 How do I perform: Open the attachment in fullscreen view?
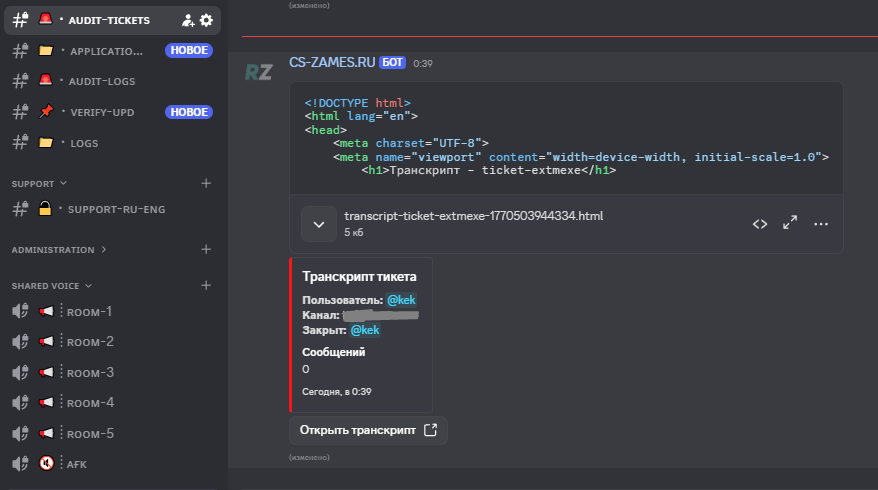(790, 224)
